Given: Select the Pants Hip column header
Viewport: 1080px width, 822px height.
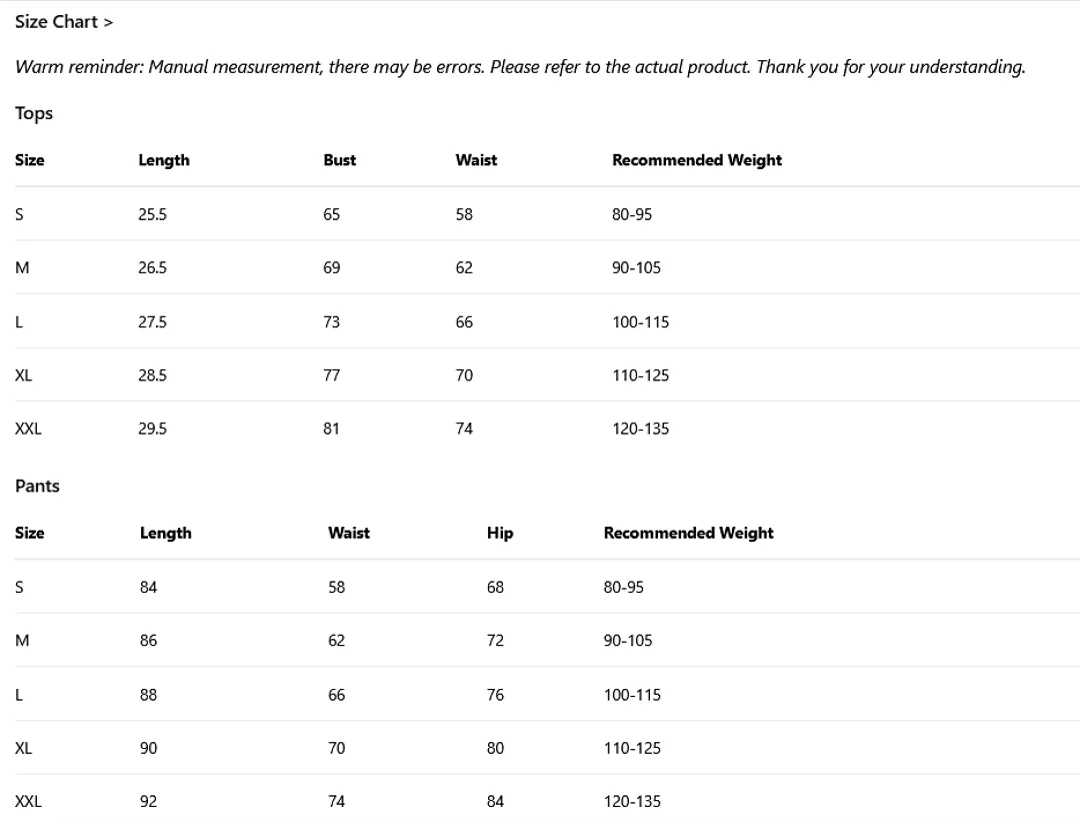Looking at the screenshot, I should [x=500, y=533].
